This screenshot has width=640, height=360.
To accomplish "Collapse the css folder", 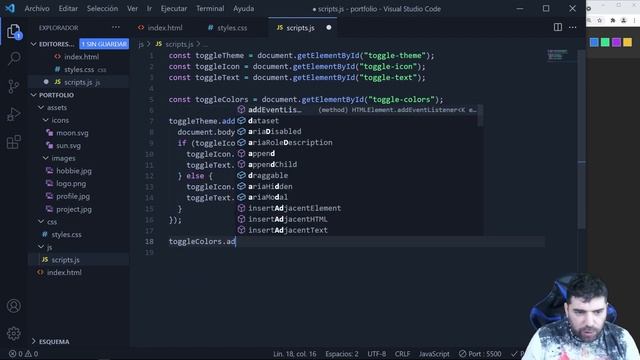I will 41,221.
